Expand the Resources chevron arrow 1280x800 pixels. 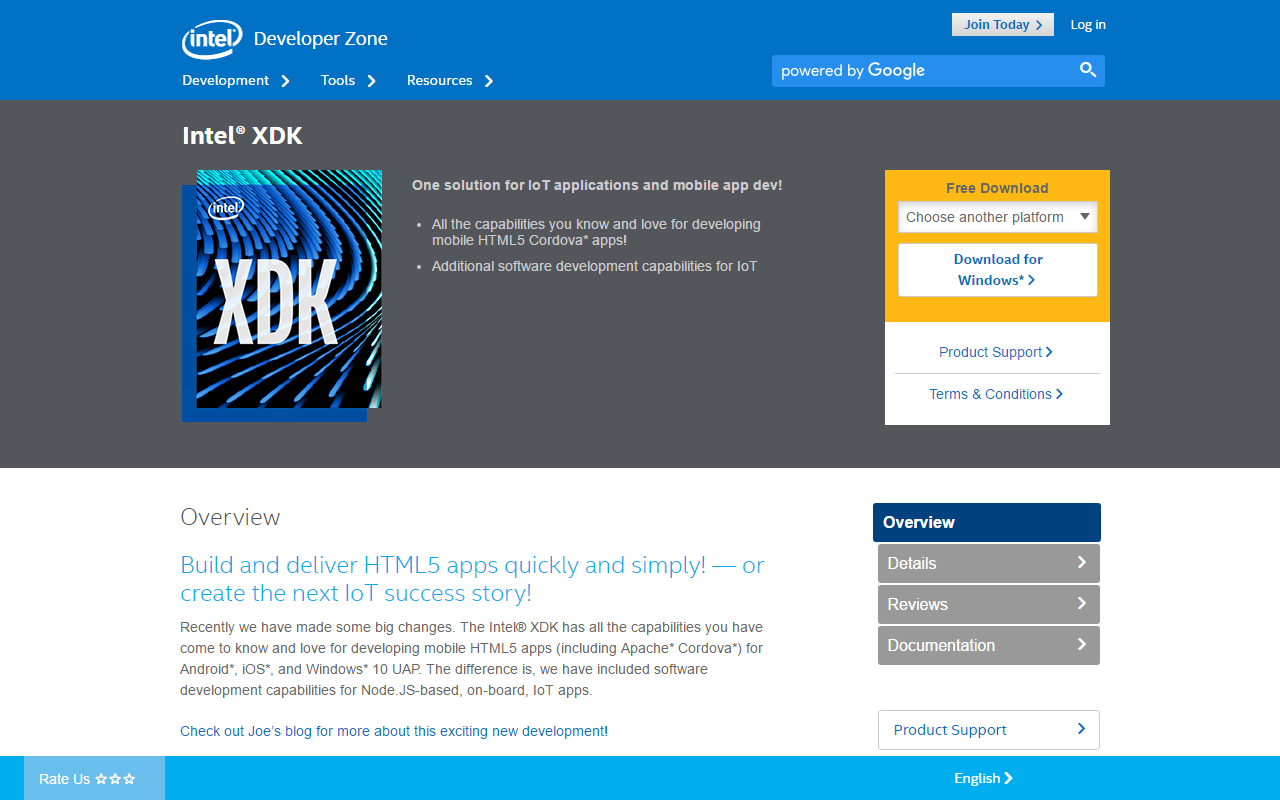[x=489, y=81]
